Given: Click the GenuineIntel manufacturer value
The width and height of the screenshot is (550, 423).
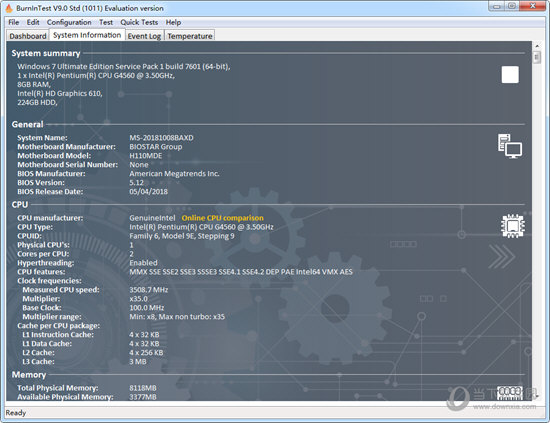Looking at the screenshot, I should [x=152, y=218].
